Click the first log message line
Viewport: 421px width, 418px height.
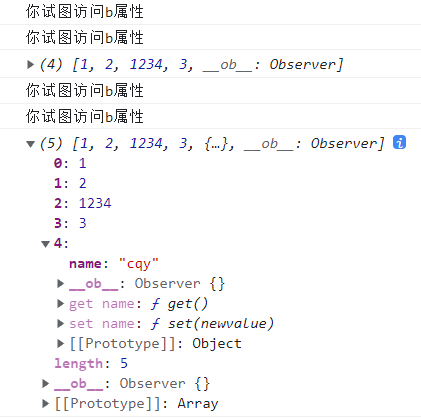pyautogui.click(x=85, y=12)
